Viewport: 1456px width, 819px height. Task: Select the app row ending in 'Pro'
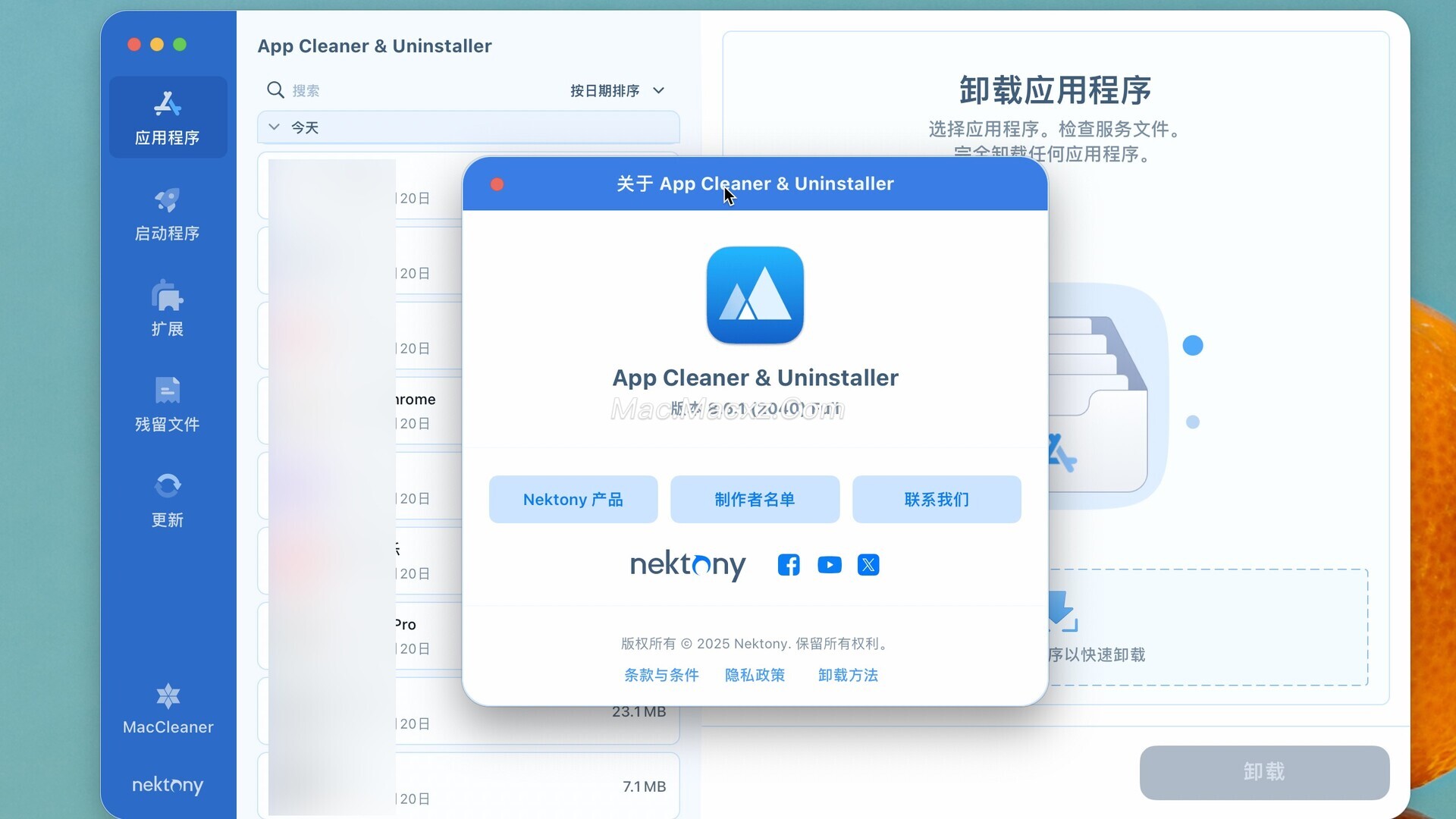coord(360,635)
